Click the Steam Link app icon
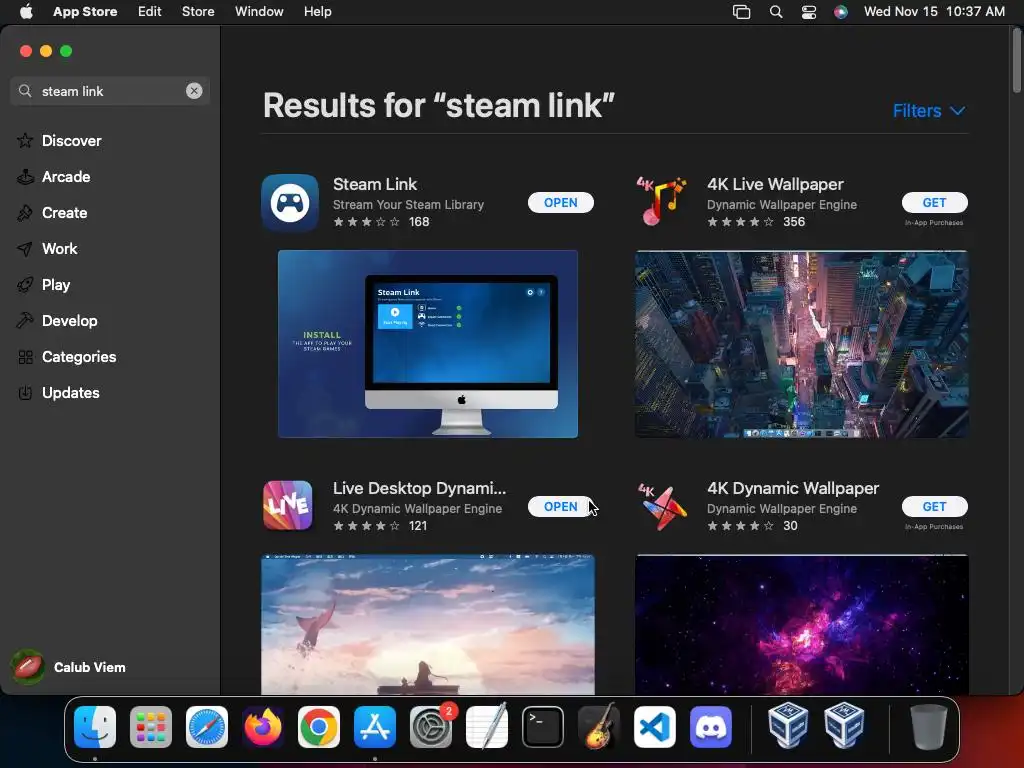Image resolution: width=1024 pixels, height=768 pixels. pyautogui.click(x=290, y=202)
